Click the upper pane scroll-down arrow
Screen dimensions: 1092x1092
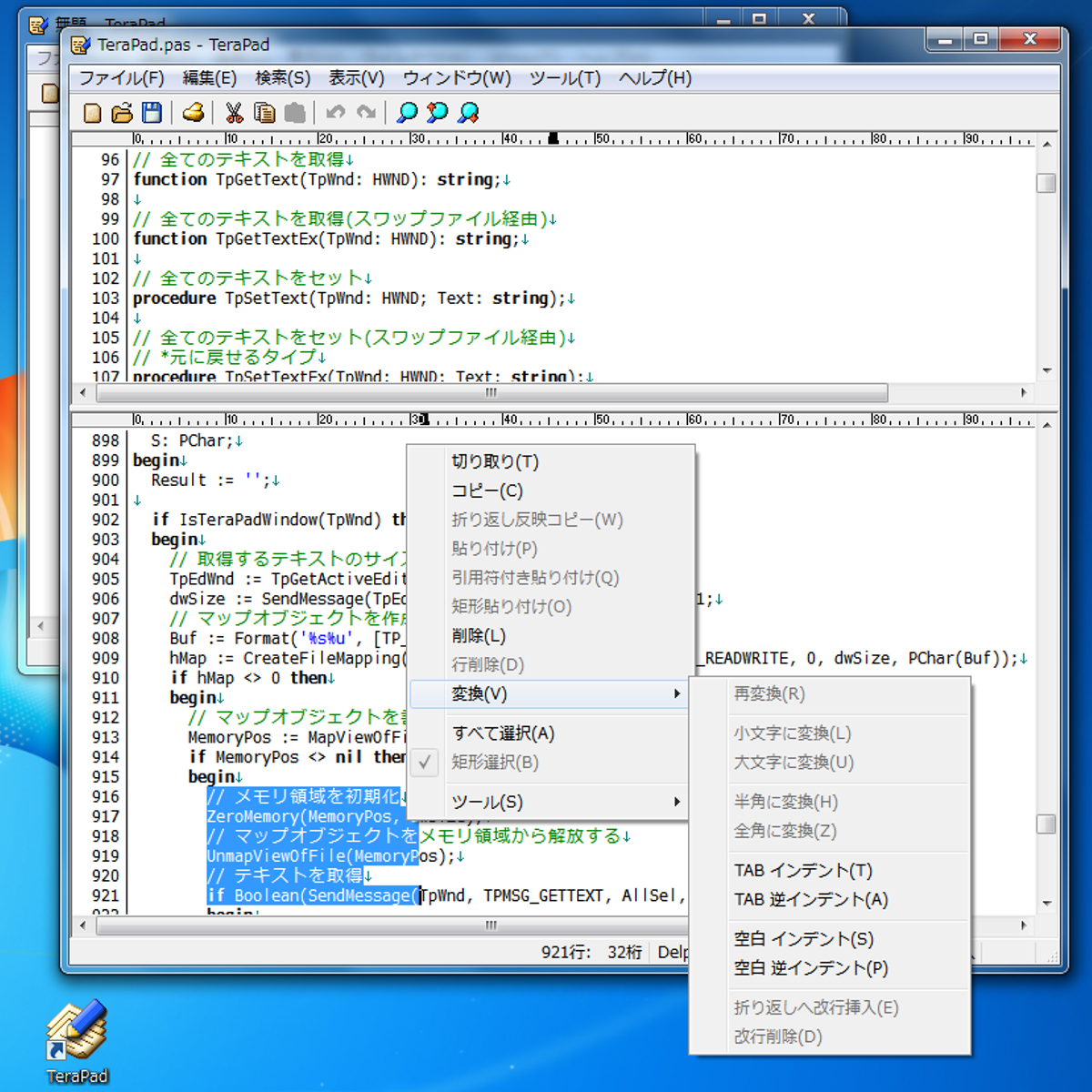[x=1046, y=370]
